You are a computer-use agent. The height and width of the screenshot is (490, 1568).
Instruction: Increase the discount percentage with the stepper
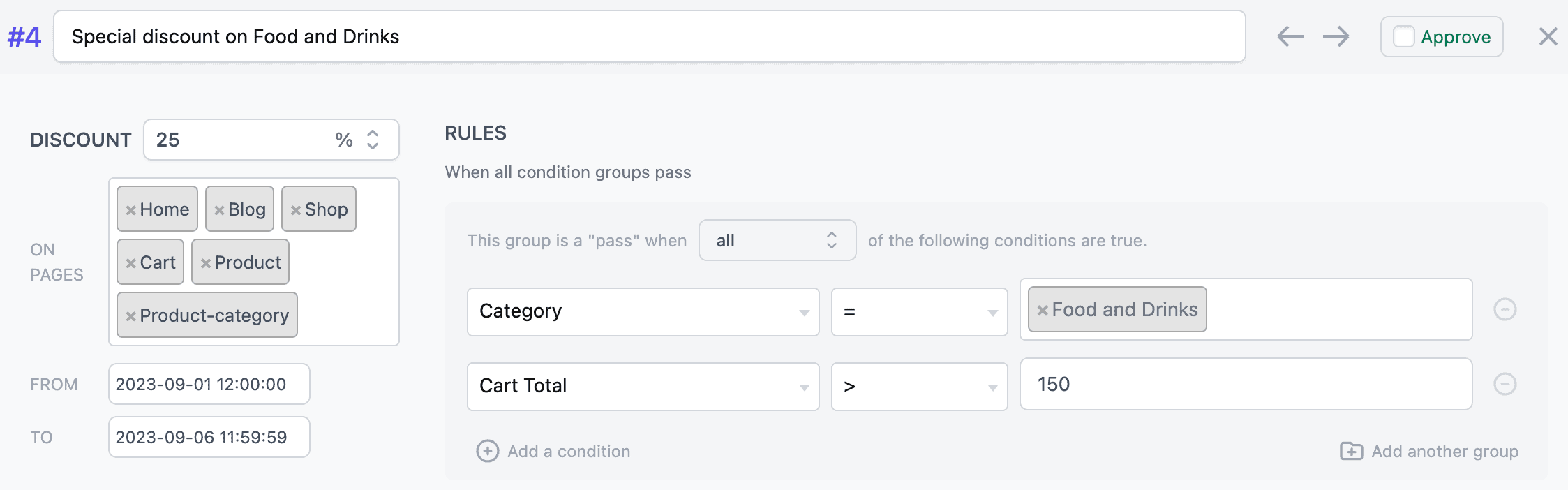[373, 134]
